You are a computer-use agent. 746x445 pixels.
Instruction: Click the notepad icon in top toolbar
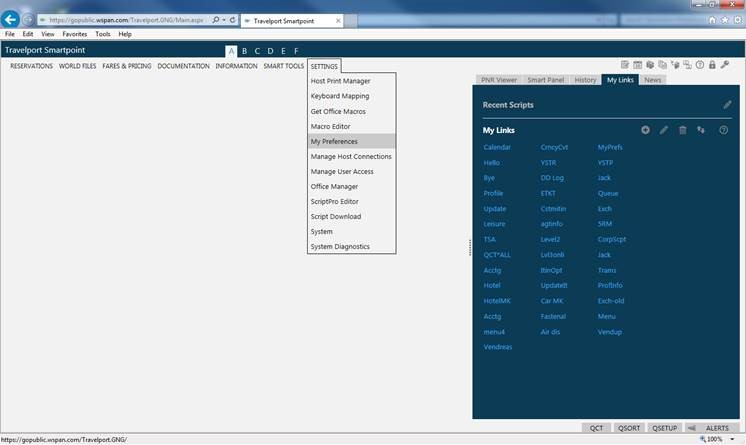point(625,65)
